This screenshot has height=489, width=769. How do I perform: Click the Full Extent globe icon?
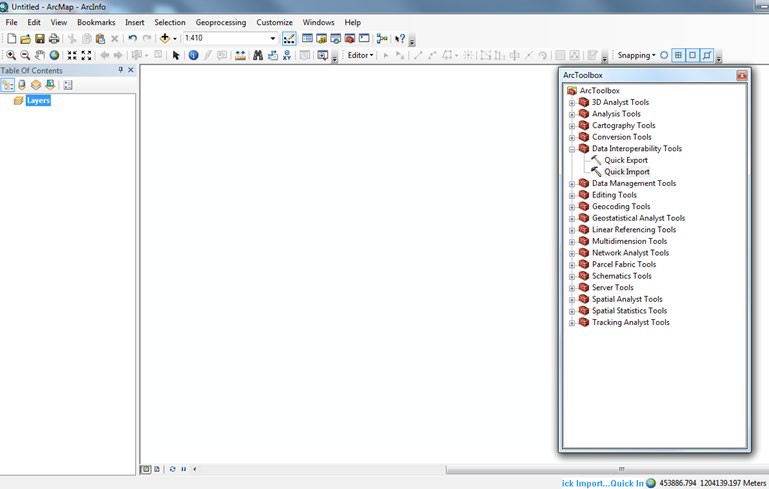pyautogui.click(x=54, y=55)
